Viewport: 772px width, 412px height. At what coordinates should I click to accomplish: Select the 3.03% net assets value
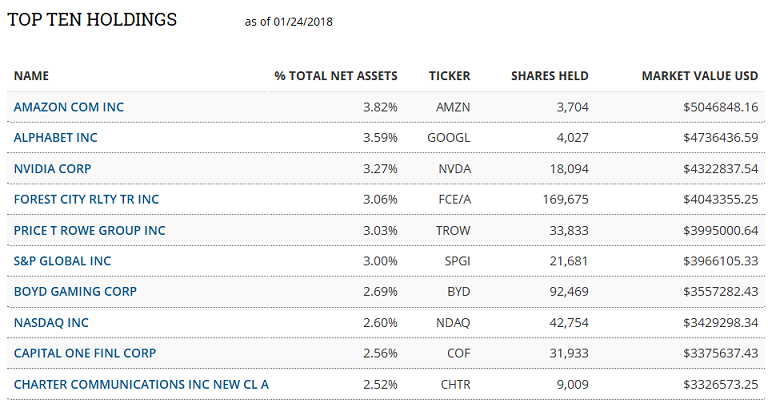click(380, 230)
